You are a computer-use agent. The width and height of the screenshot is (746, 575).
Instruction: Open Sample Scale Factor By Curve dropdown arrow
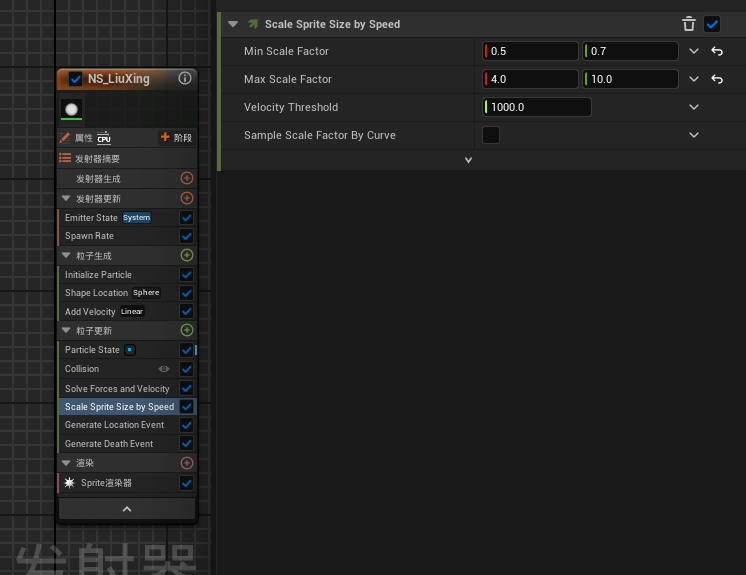694,135
